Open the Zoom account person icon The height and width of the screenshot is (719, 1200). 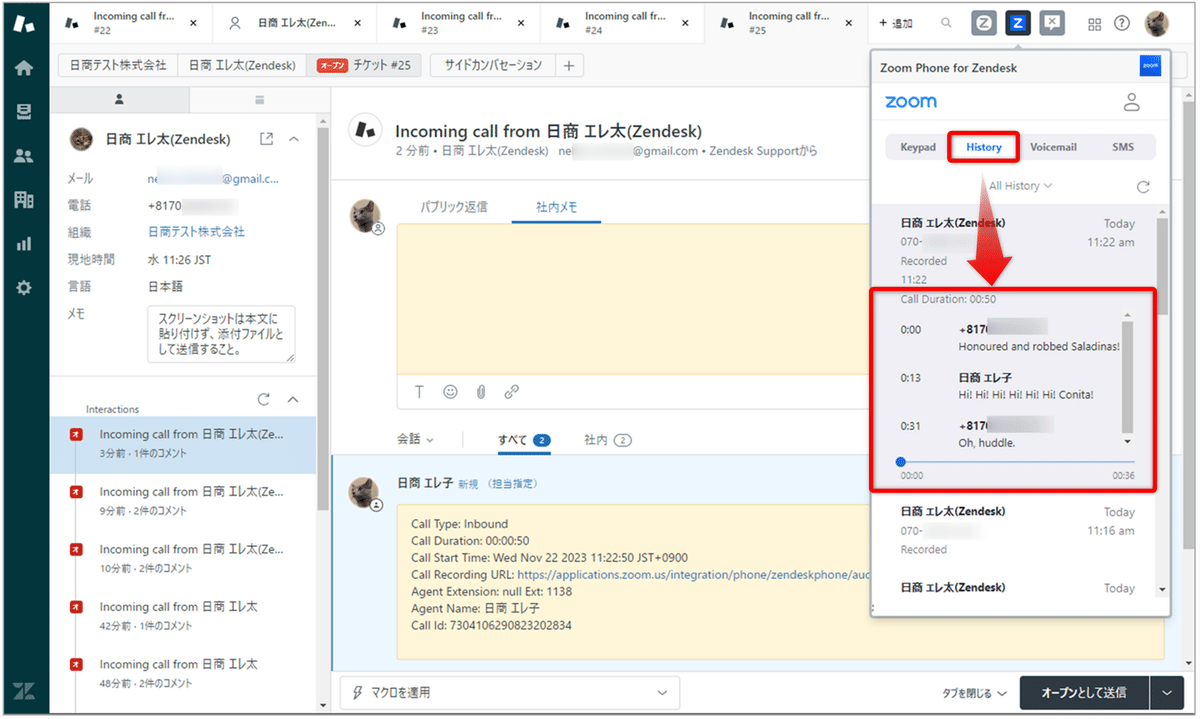1132,102
